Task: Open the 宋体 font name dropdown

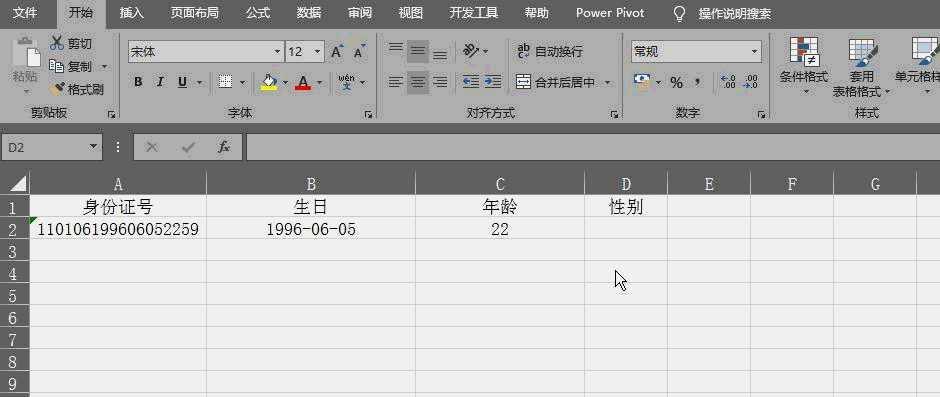Action: point(277,52)
